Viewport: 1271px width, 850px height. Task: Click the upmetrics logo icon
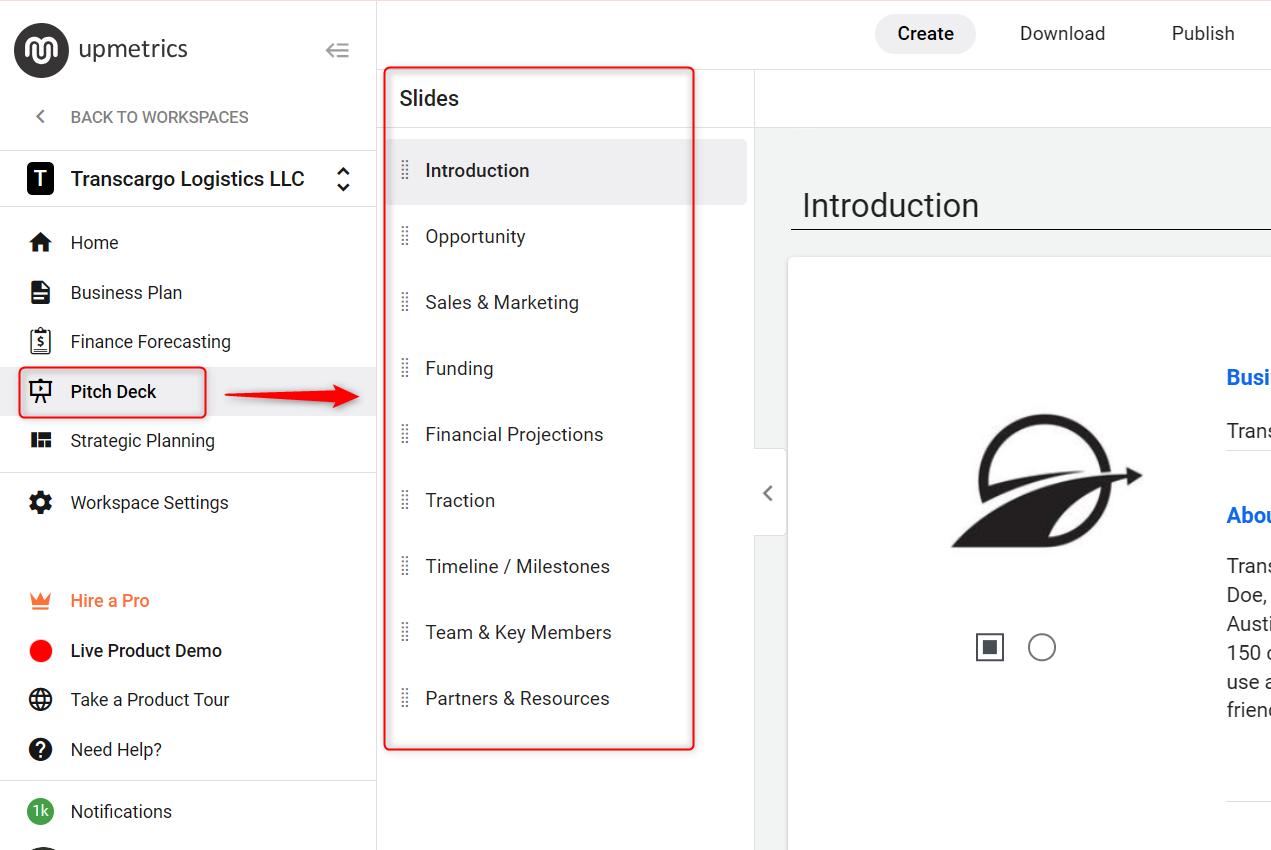[x=41, y=50]
